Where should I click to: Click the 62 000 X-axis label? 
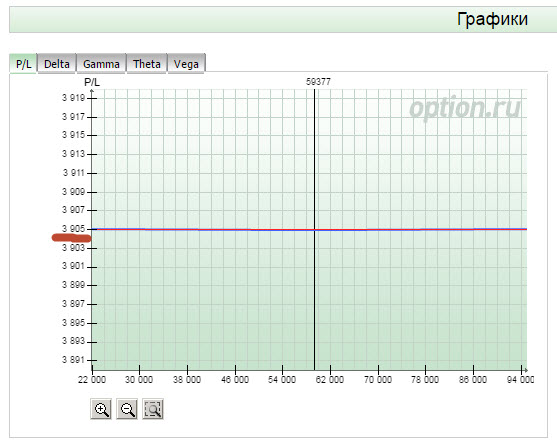click(330, 380)
